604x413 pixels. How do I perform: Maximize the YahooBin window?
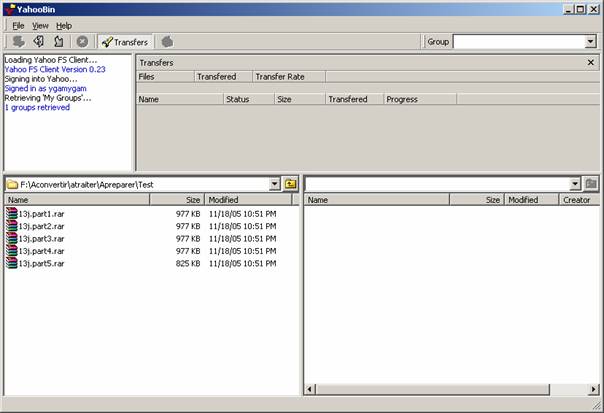581,9
